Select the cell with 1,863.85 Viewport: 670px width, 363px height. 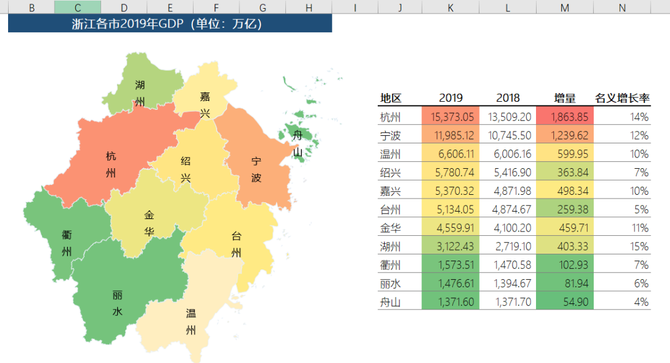565,116
